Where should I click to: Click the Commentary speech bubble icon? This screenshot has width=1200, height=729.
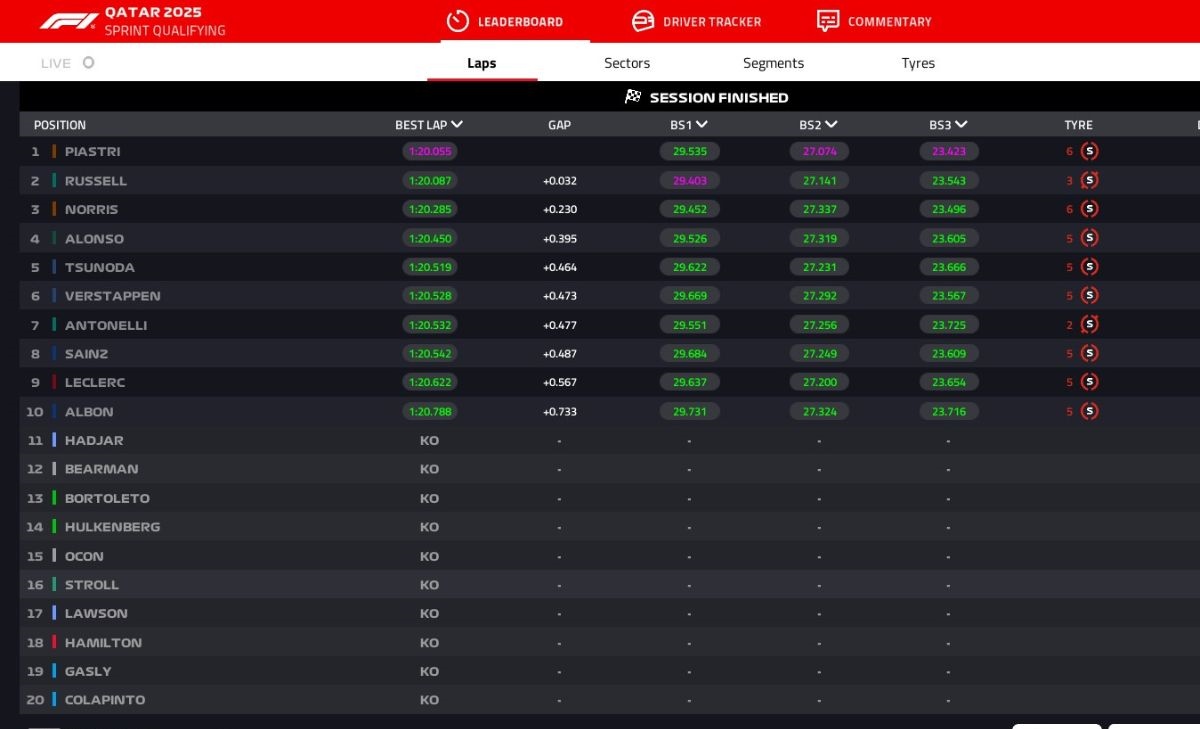point(828,21)
